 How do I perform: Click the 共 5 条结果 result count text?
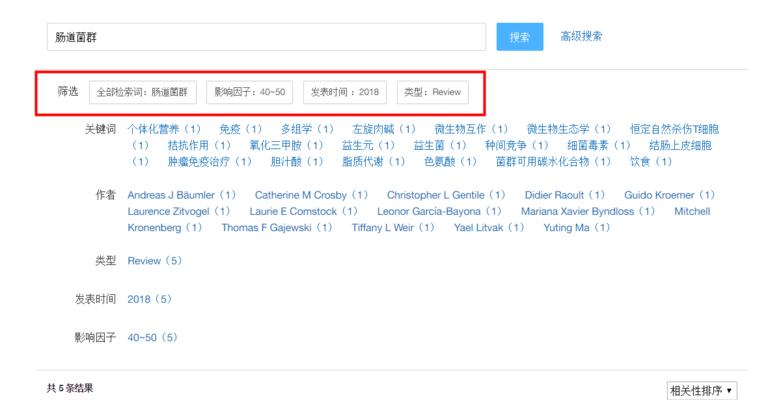[70, 388]
